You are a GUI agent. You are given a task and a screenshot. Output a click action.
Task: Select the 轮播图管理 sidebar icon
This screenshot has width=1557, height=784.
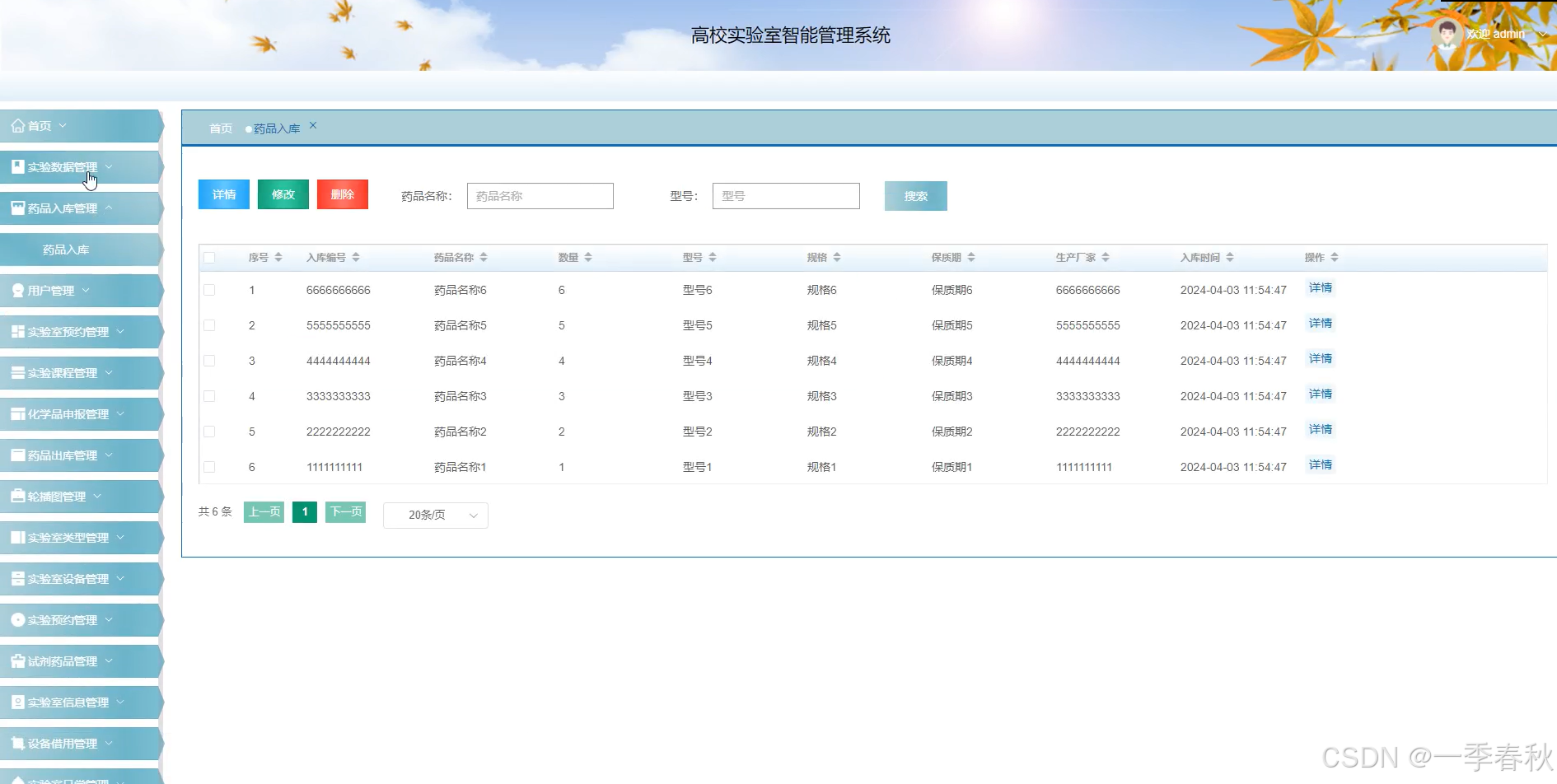[18, 496]
